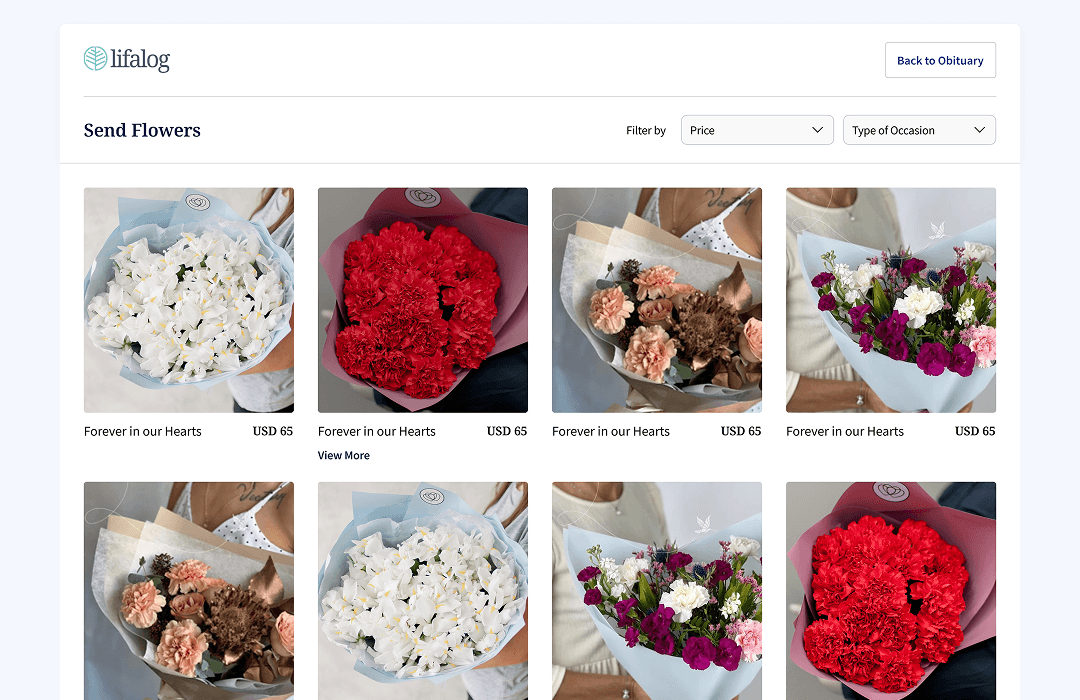Pick the purple mixed bouquet in bottom row
The height and width of the screenshot is (700, 1080).
point(656,590)
